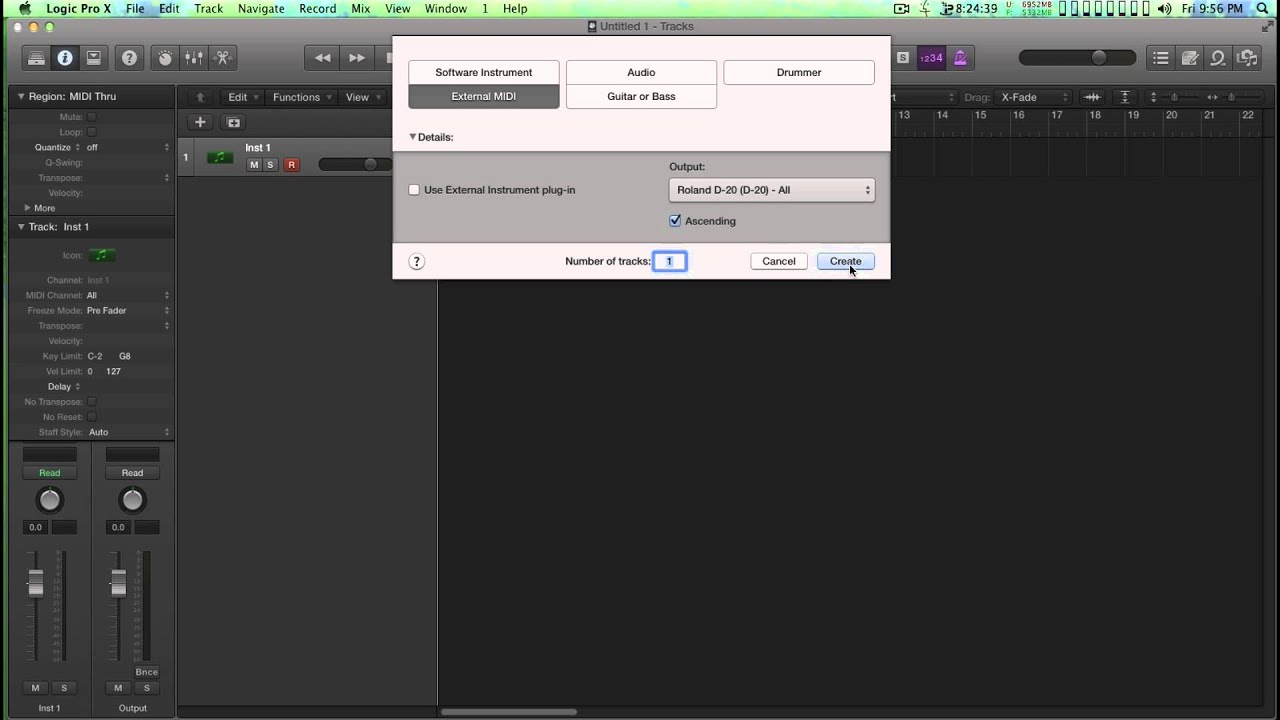1280x720 pixels.
Task: Open the Mixer faders icon
Action: [x=194, y=58]
